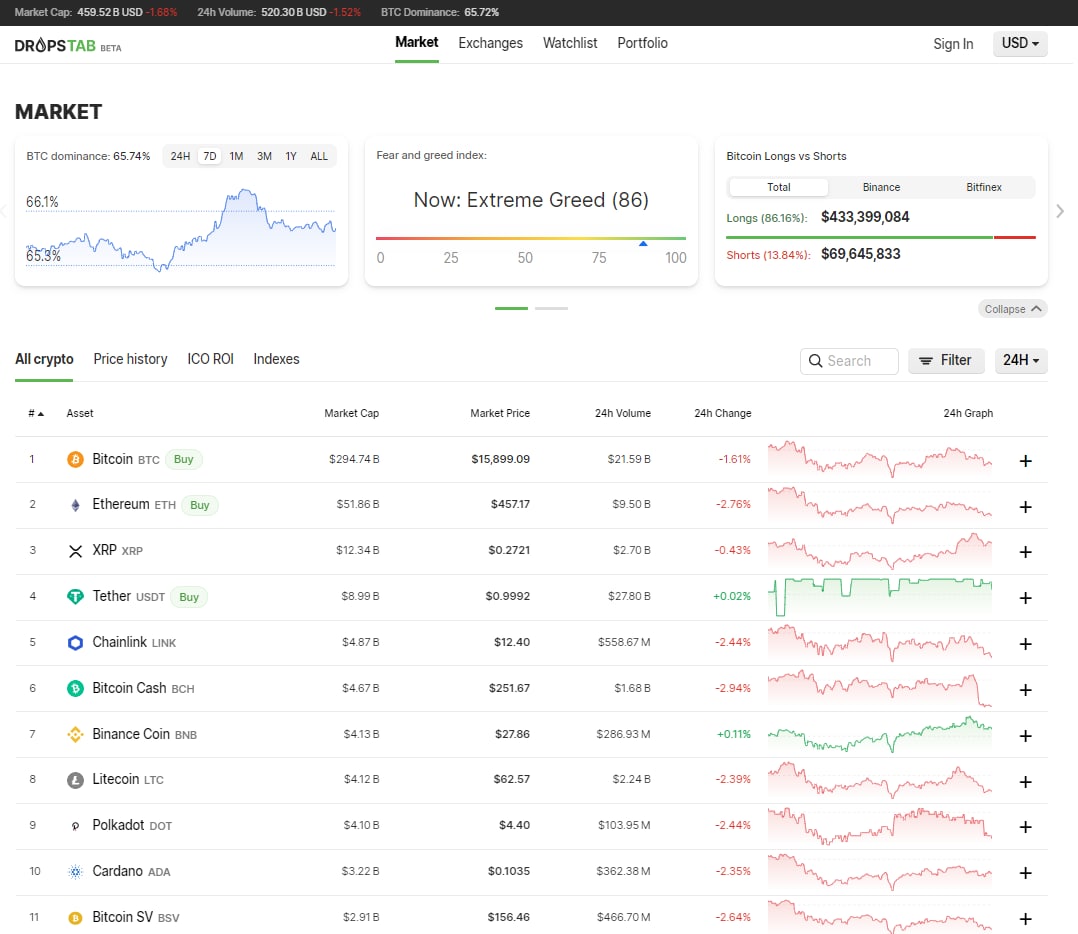This screenshot has width=1078, height=934.
Task: Click the Polkadot logo icon
Action: [x=75, y=826]
